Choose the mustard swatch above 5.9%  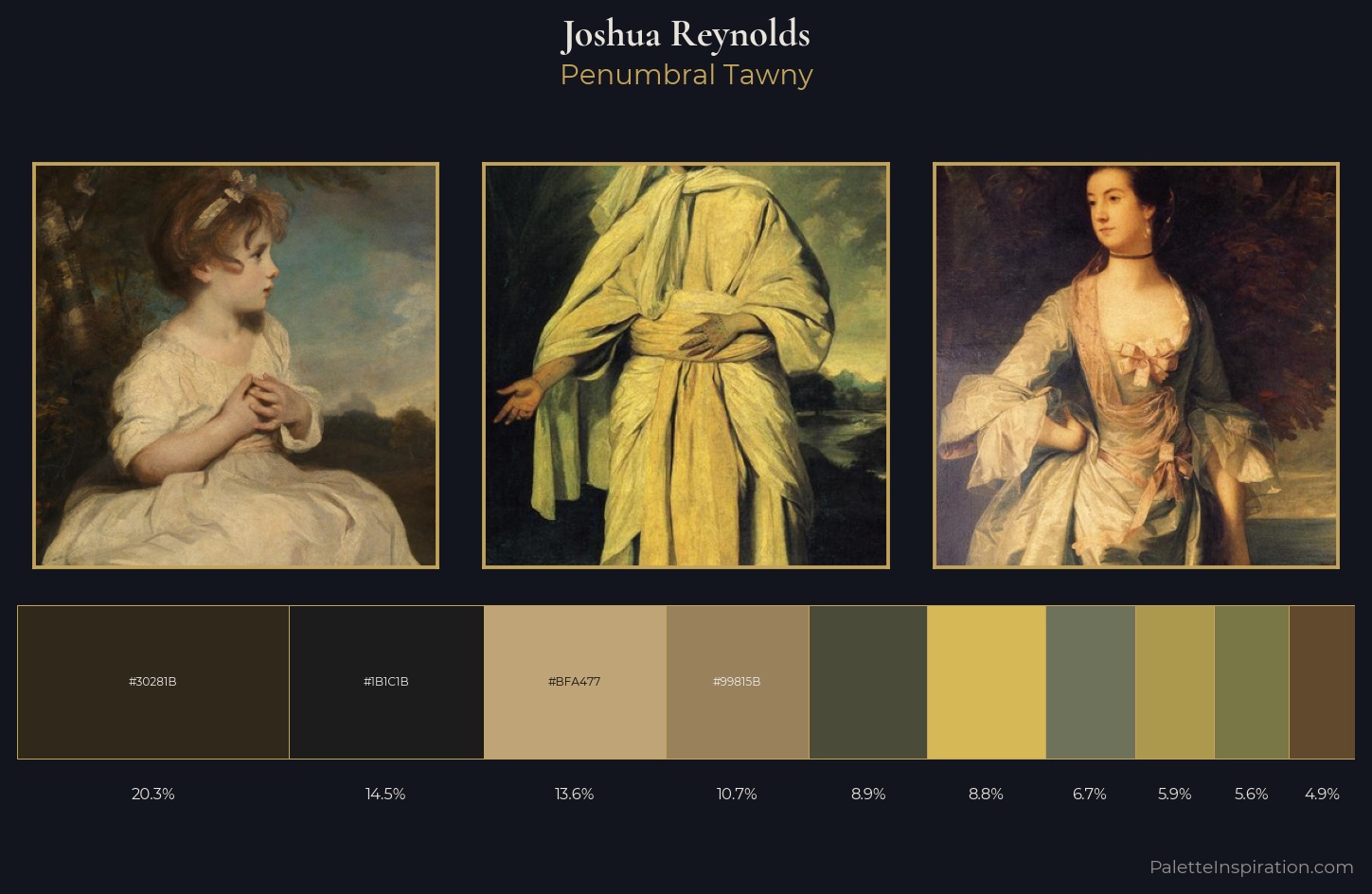tap(1175, 682)
